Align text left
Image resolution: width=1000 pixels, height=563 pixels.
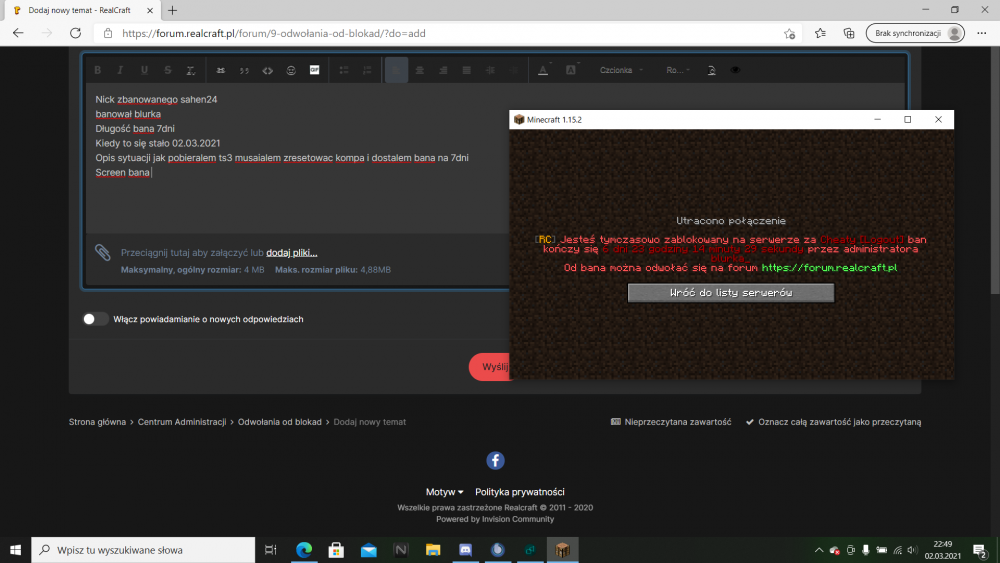[x=396, y=70]
